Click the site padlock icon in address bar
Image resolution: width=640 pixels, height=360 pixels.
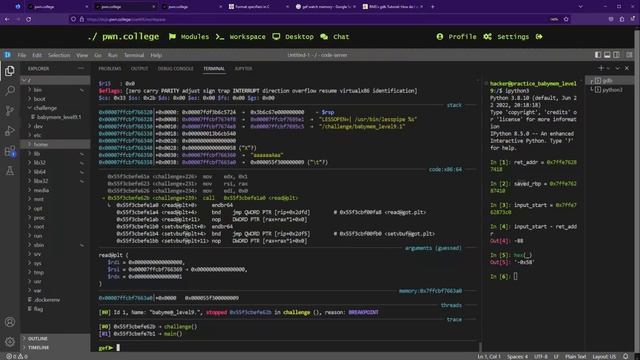(x=82, y=19)
